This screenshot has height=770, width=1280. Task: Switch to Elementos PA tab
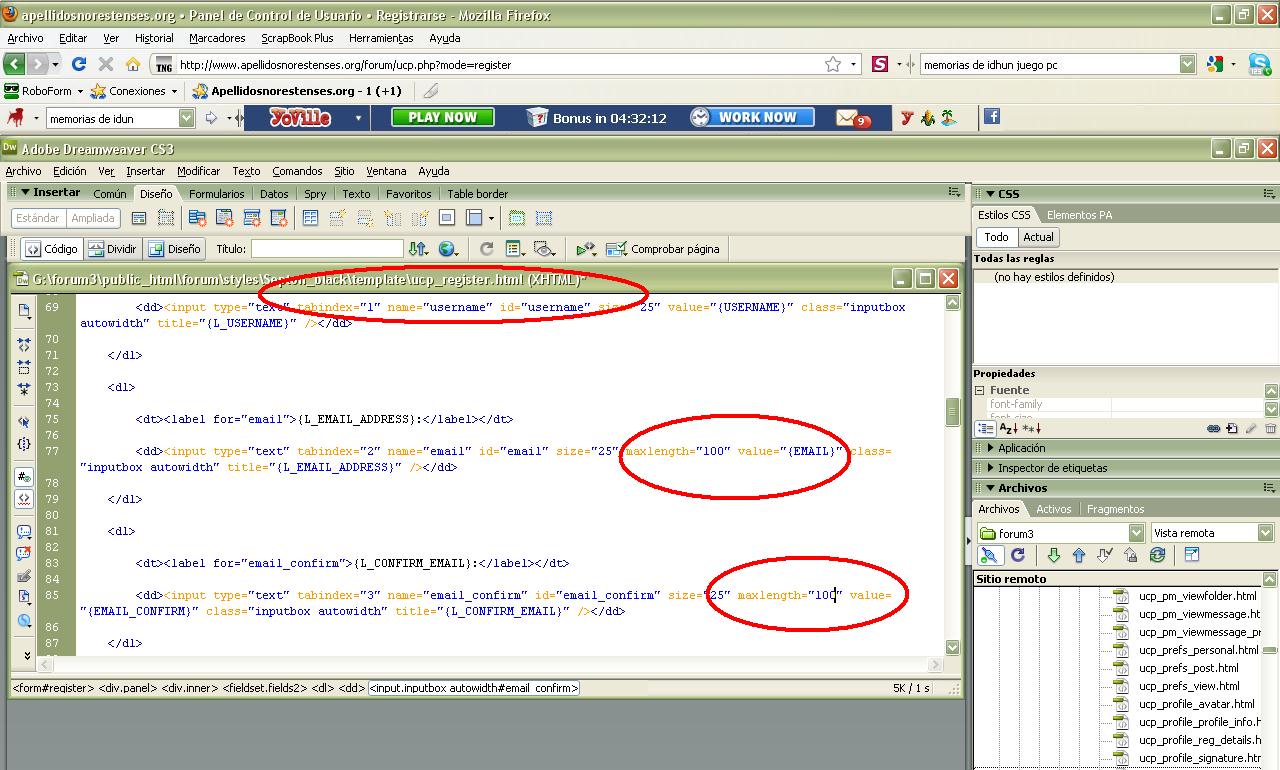[1079, 215]
